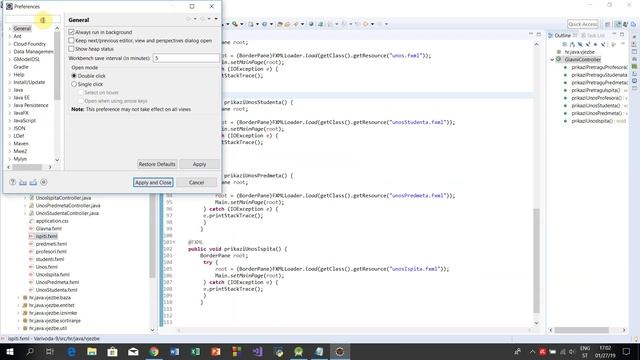Image resolution: width=640 pixels, height=360 pixels.
Task: Select prikaziUnosStudenta() in Outline
Action: pos(596,106)
